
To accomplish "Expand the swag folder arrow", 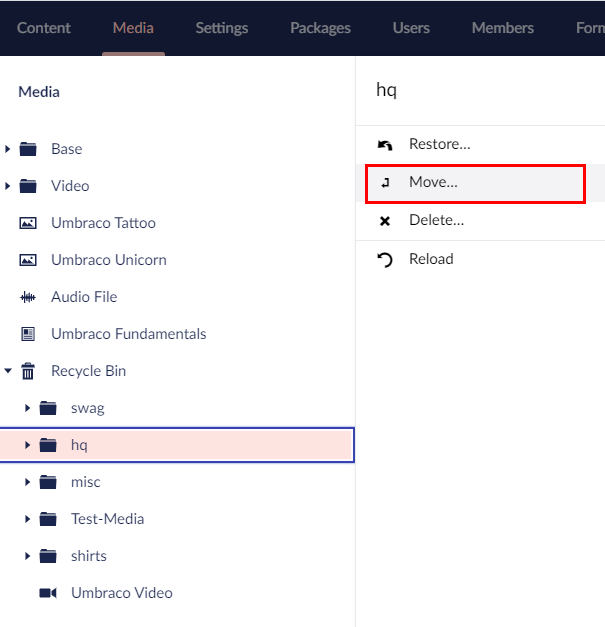I will pyautogui.click(x=28, y=408).
